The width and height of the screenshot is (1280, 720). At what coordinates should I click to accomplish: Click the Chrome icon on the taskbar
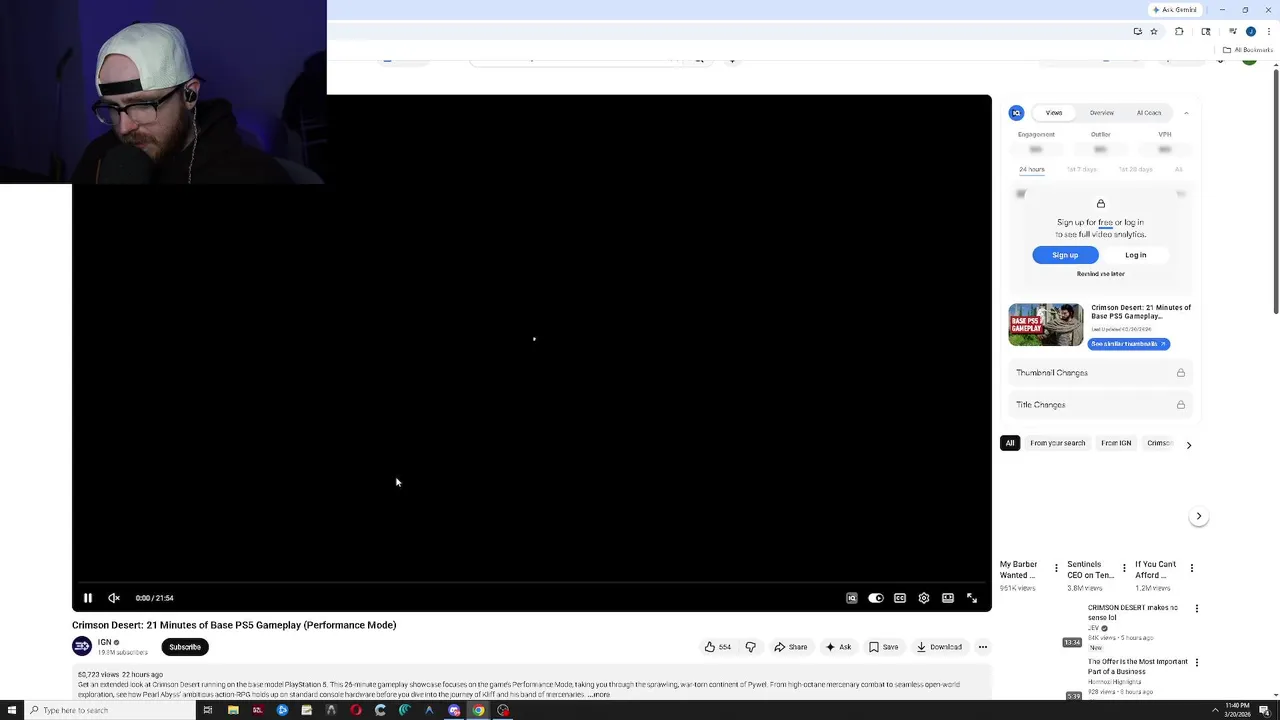[x=478, y=710]
